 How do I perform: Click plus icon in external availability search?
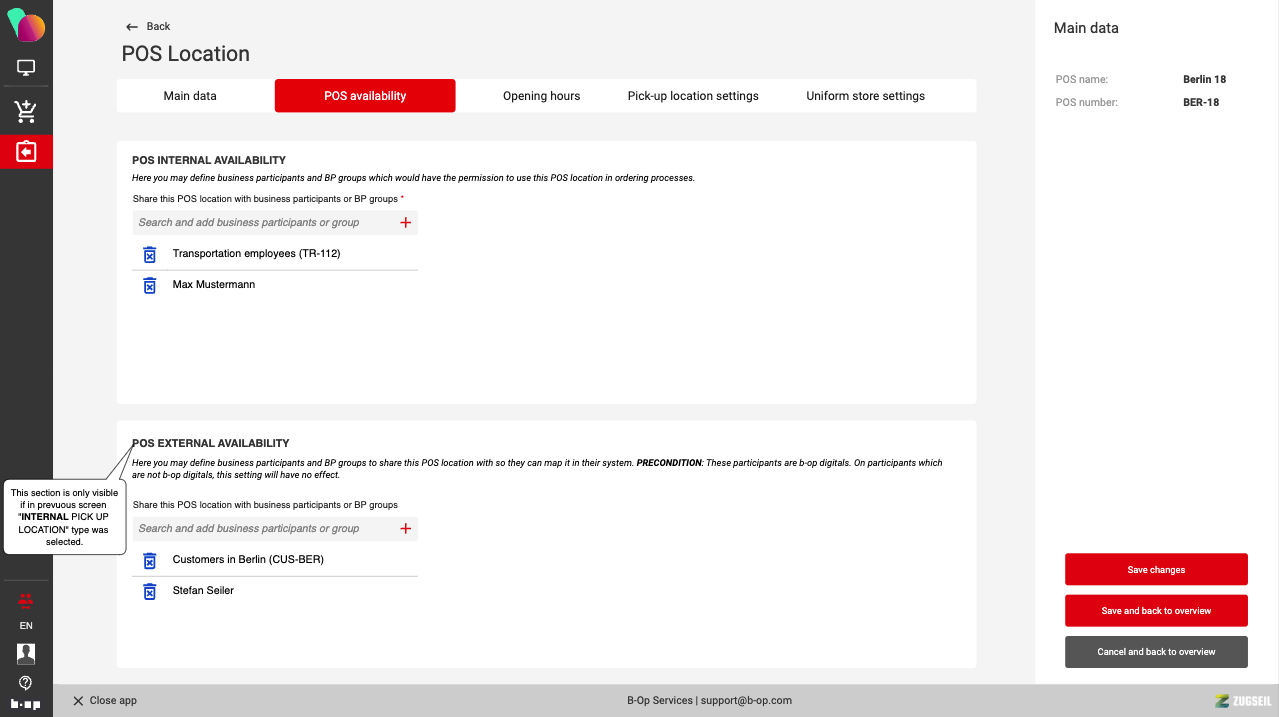coord(405,529)
